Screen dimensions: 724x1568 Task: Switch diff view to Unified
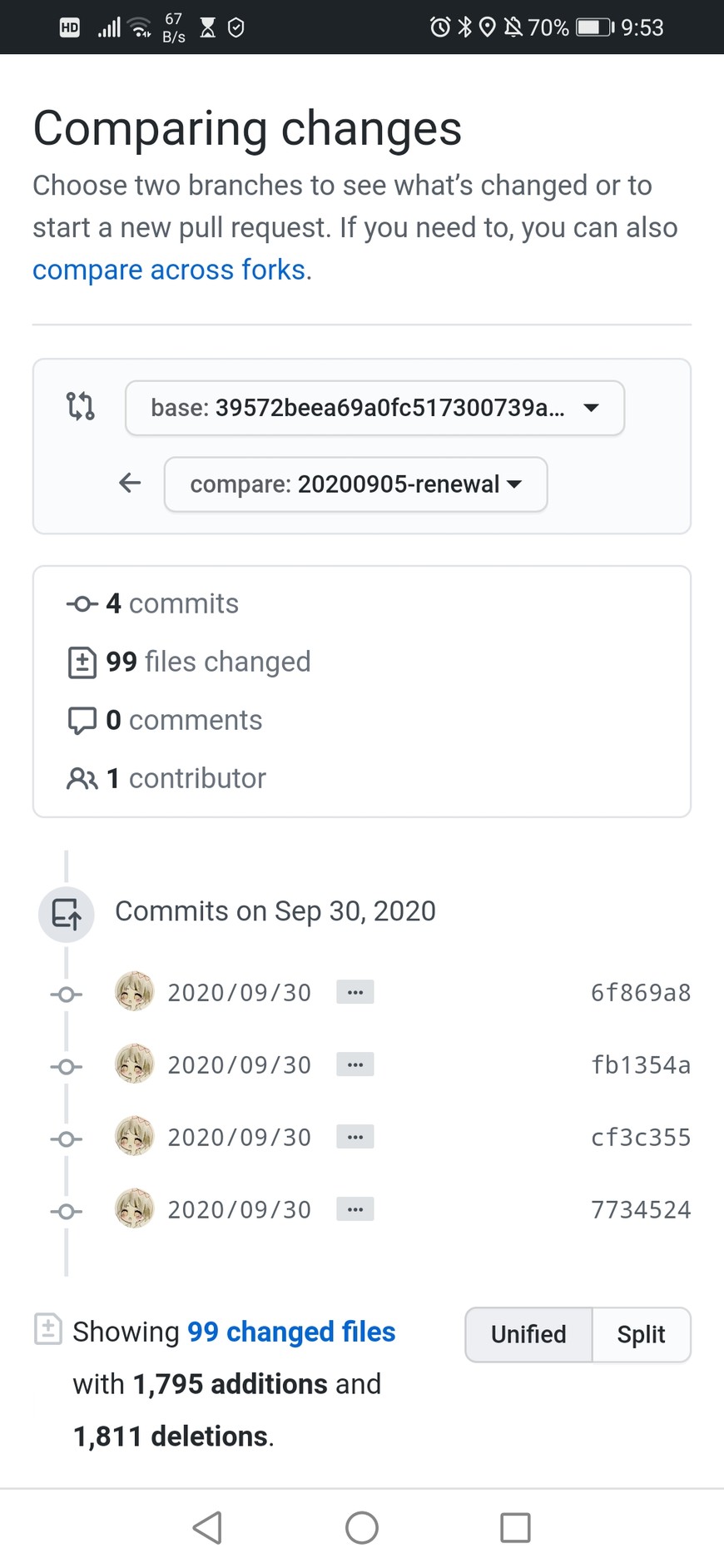pos(528,1334)
